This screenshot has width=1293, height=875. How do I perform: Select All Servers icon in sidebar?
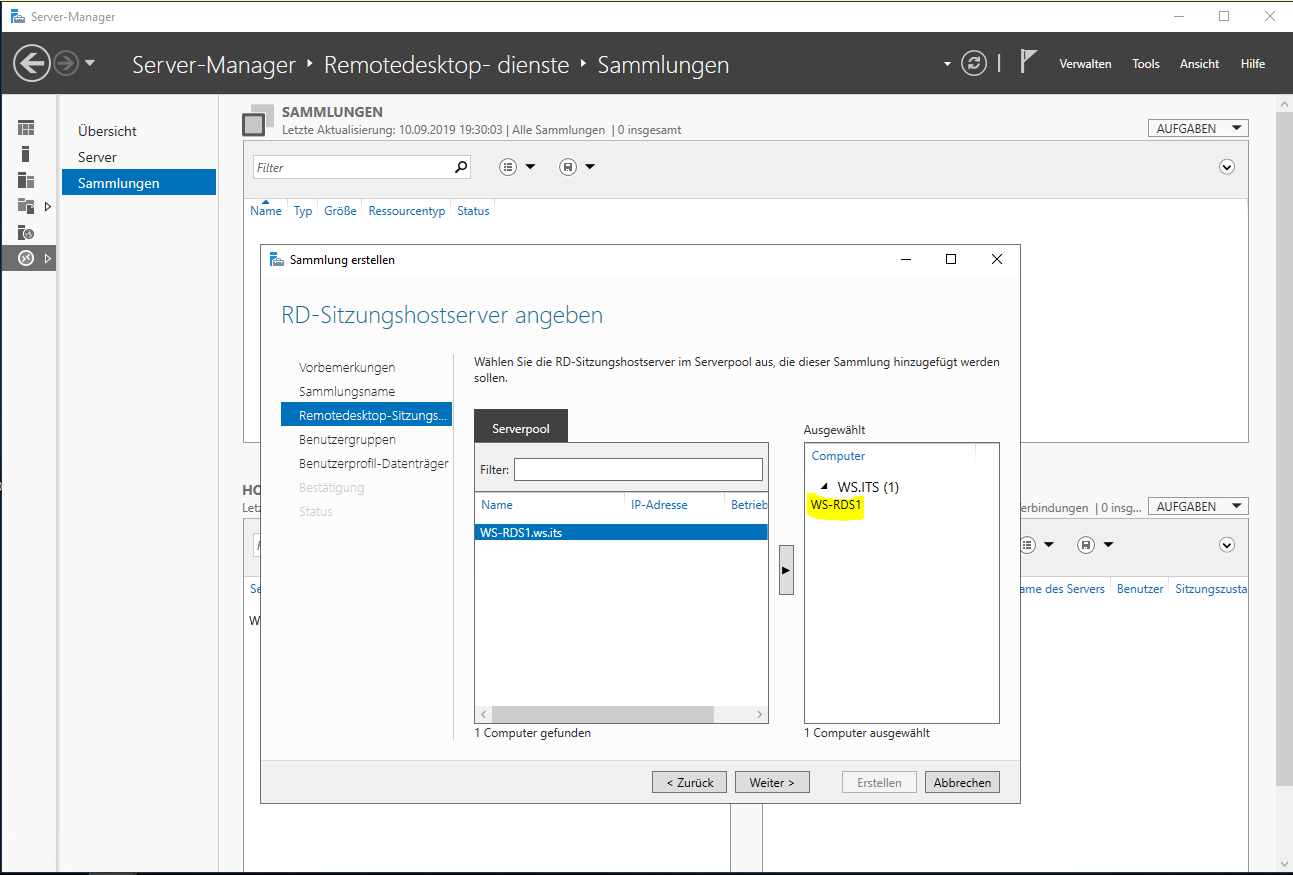(x=26, y=180)
